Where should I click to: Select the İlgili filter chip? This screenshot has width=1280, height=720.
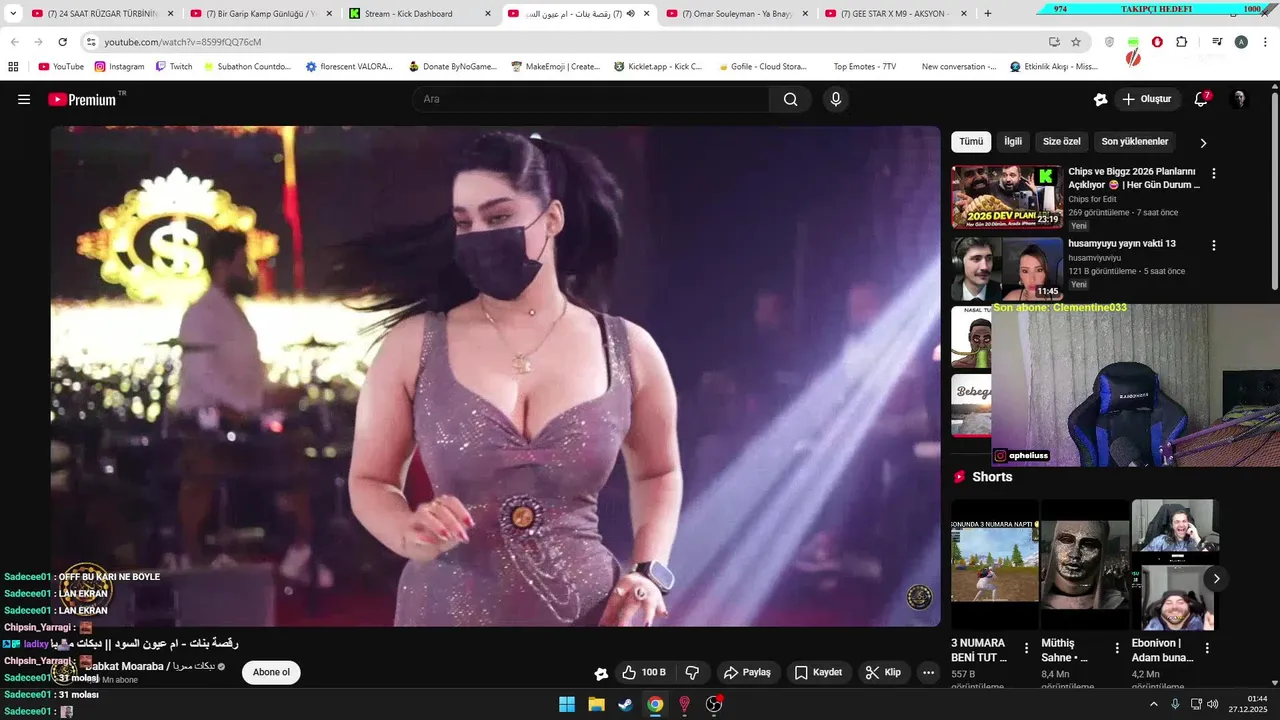pyautogui.click(x=1013, y=142)
